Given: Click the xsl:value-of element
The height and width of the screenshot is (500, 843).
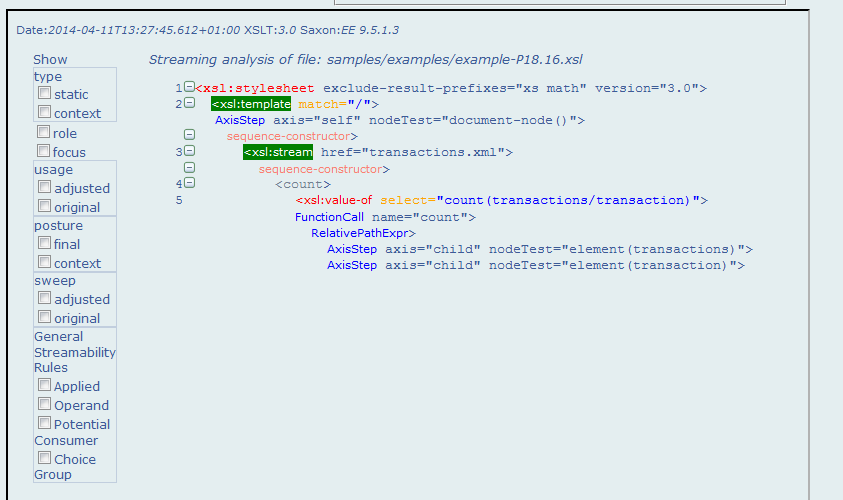Looking at the screenshot, I should point(334,201).
